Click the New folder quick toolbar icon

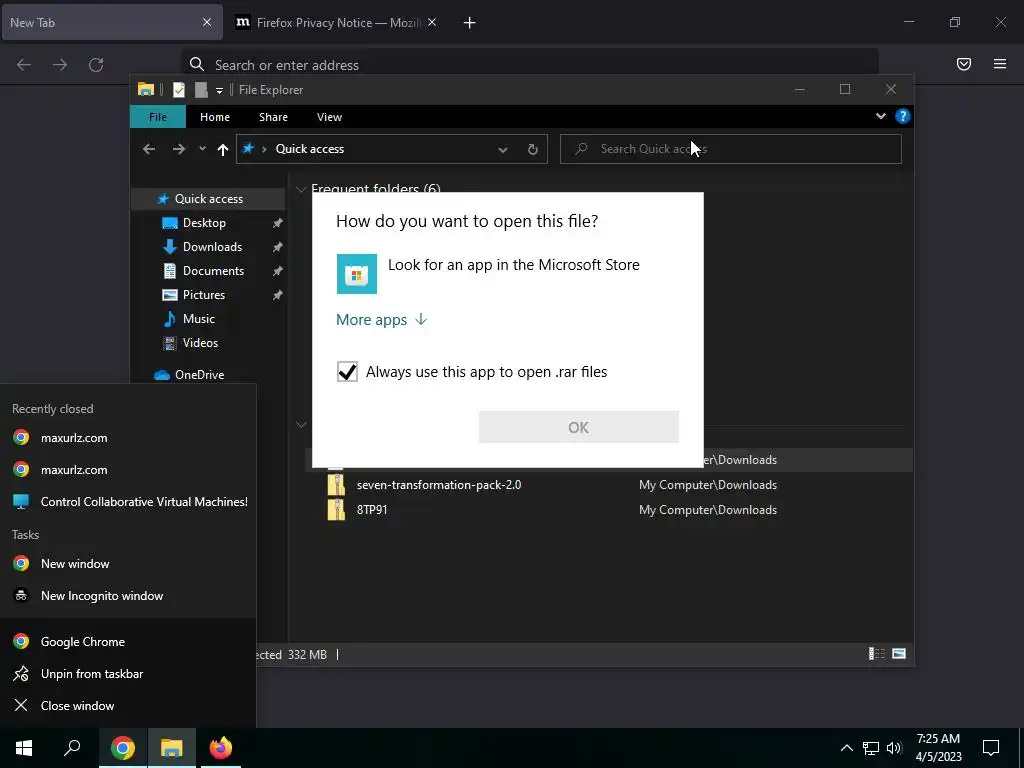[x=201, y=89]
